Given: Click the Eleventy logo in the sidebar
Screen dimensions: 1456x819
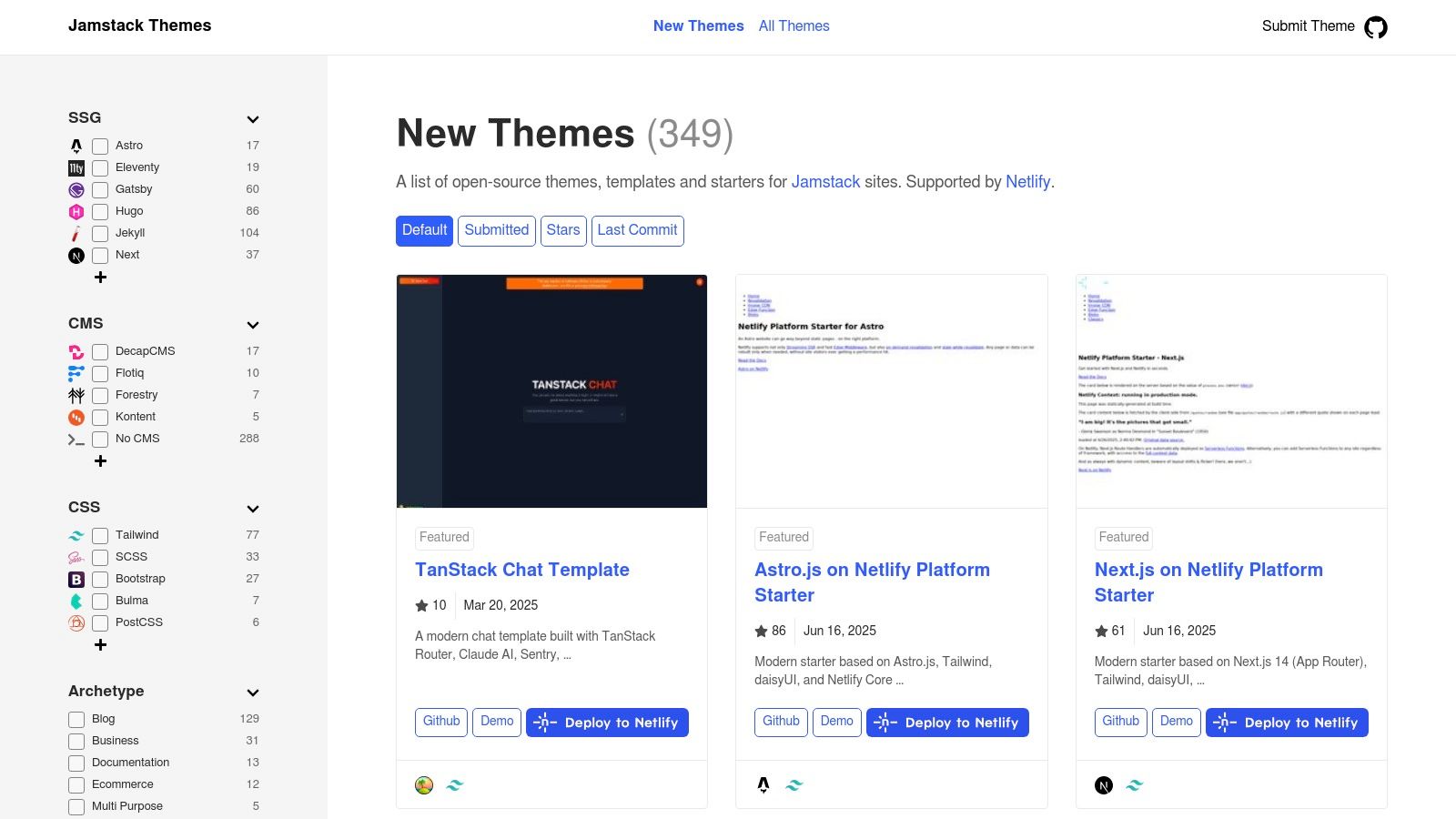Looking at the screenshot, I should (76, 167).
